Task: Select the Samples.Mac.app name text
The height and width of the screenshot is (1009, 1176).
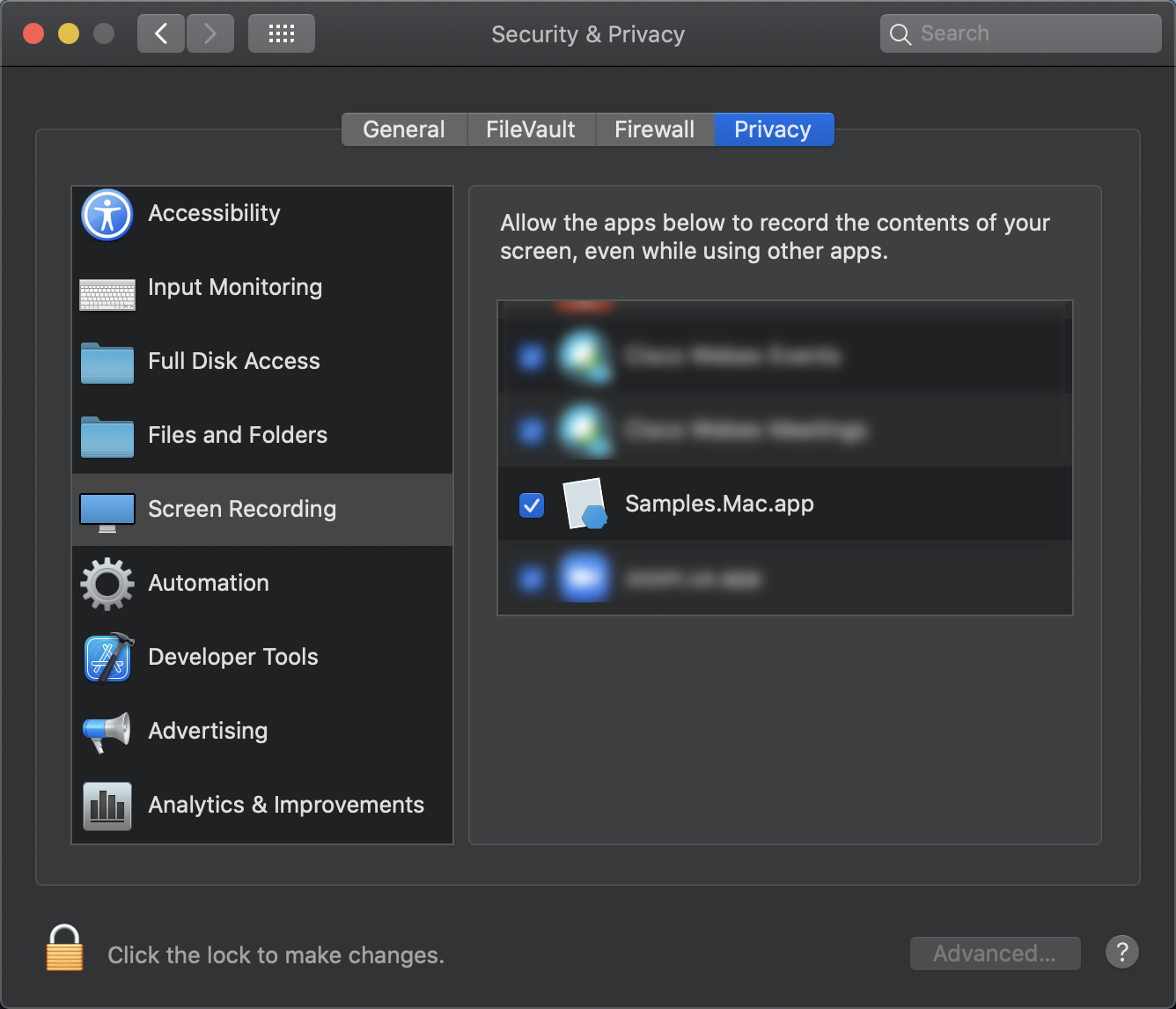Action: tap(719, 504)
